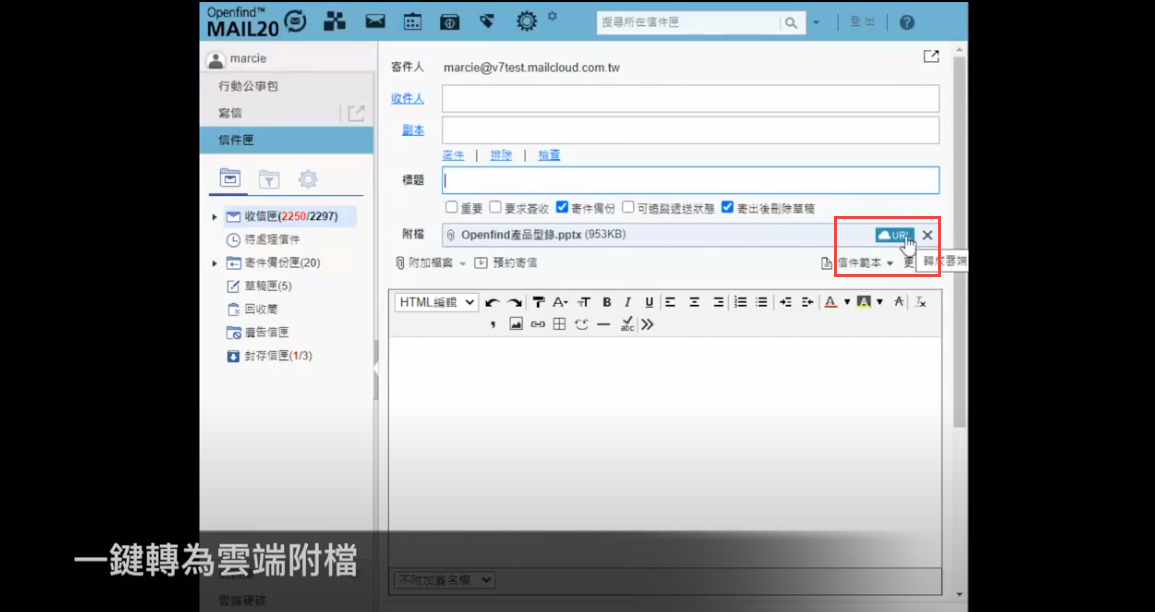Check the 要求簽收 checkbox
Screen dimensions: 1155x612
tap(496, 208)
